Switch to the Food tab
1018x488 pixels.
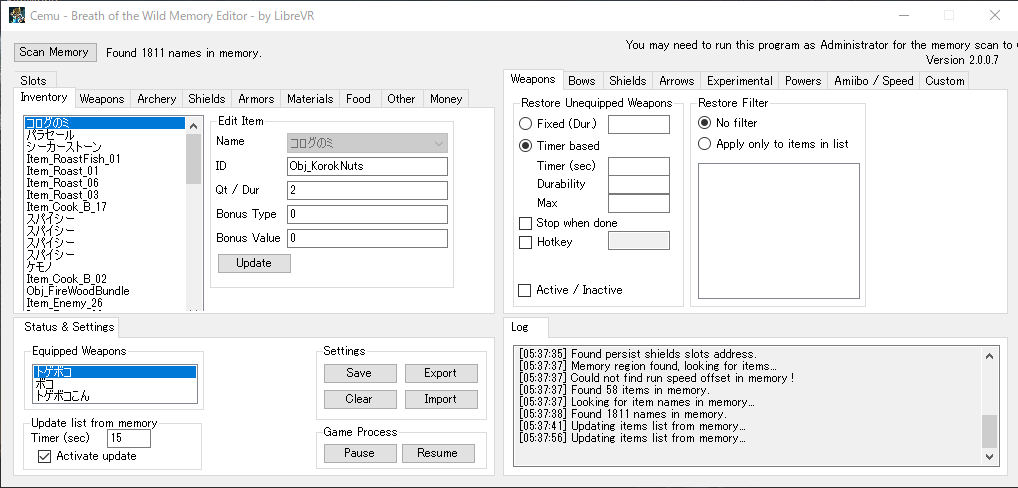pyautogui.click(x=358, y=99)
